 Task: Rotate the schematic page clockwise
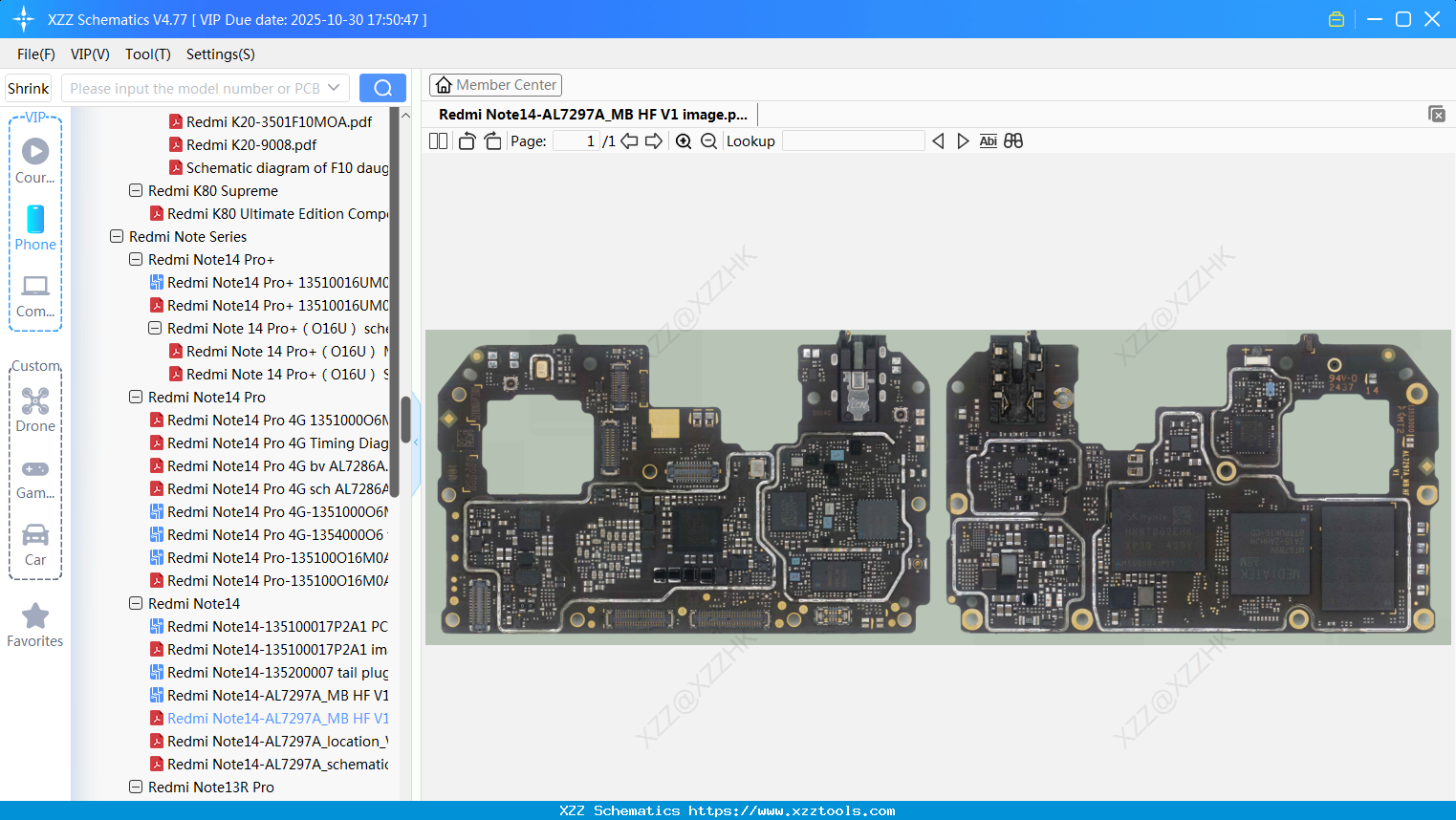(x=492, y=140)
